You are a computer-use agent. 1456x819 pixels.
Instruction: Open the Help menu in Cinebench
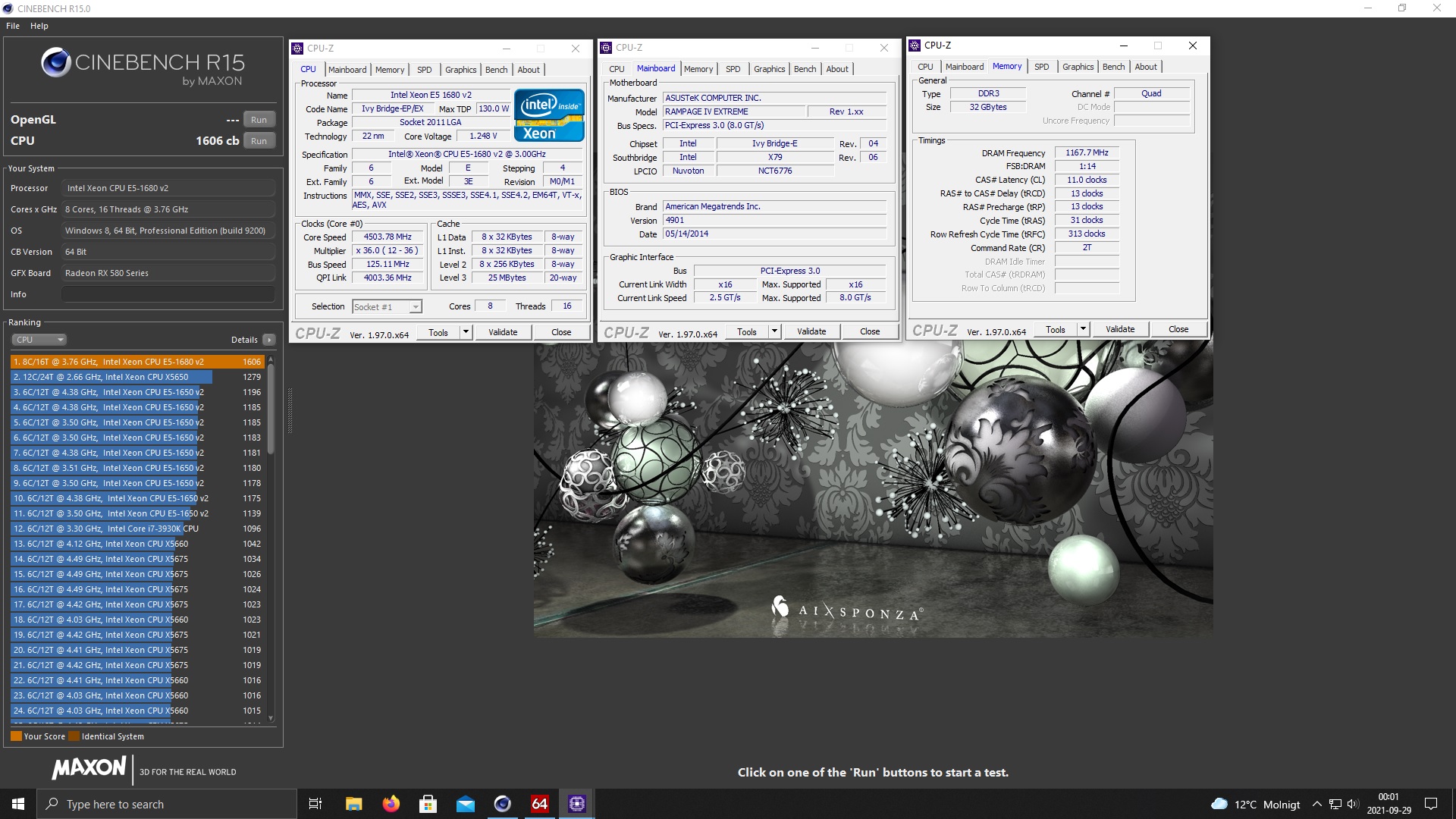(x=39, y=26)
